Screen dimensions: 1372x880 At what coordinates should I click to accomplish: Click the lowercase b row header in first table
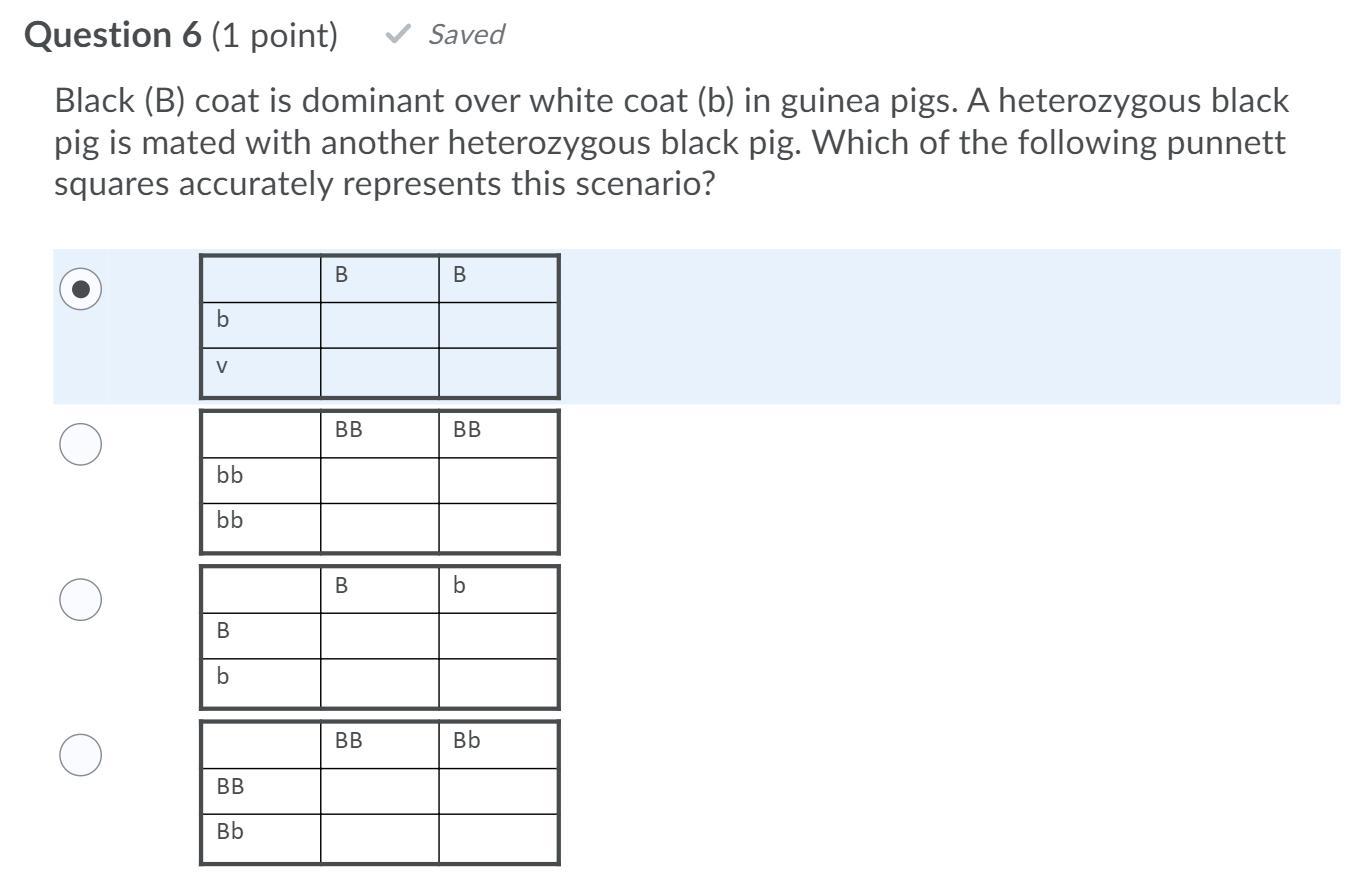[223, 320]
